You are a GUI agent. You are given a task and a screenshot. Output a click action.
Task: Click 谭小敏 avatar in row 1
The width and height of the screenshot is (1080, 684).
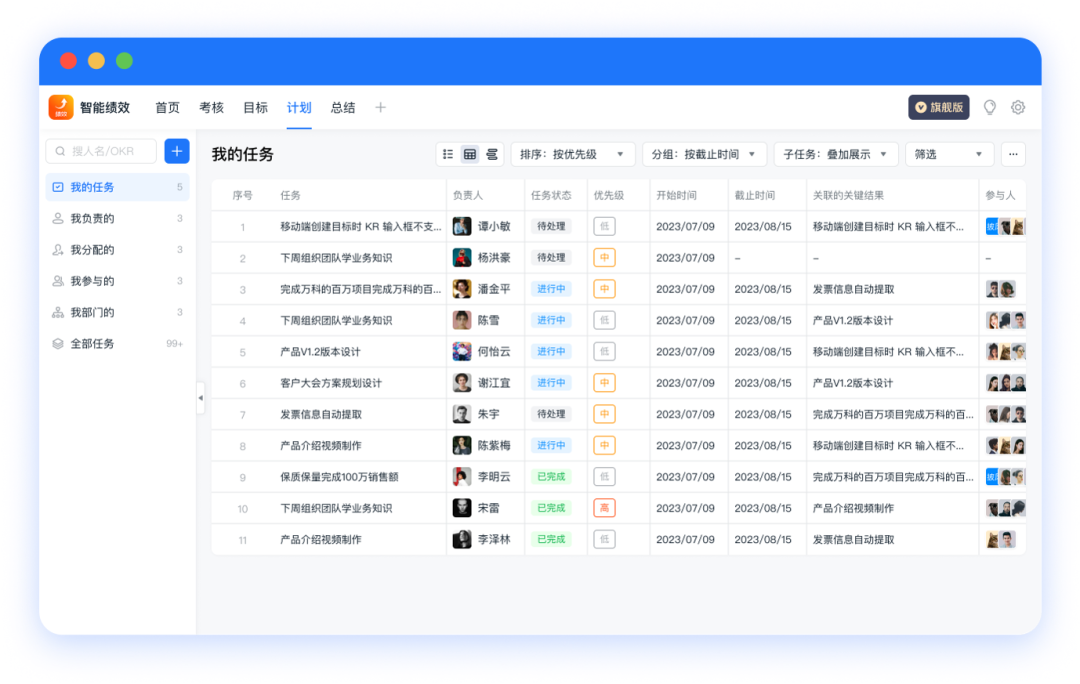point(461,226)
